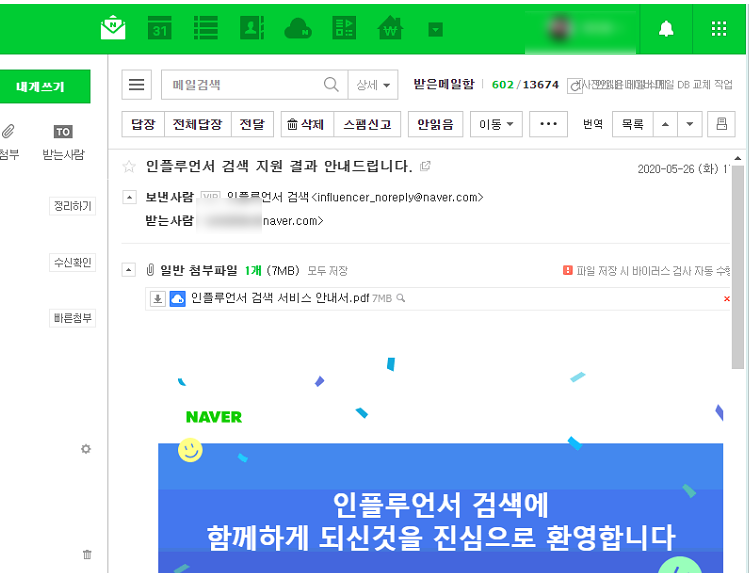
Task: Open the 첨부 paperclip filter
Action: [x=9, y=131]
